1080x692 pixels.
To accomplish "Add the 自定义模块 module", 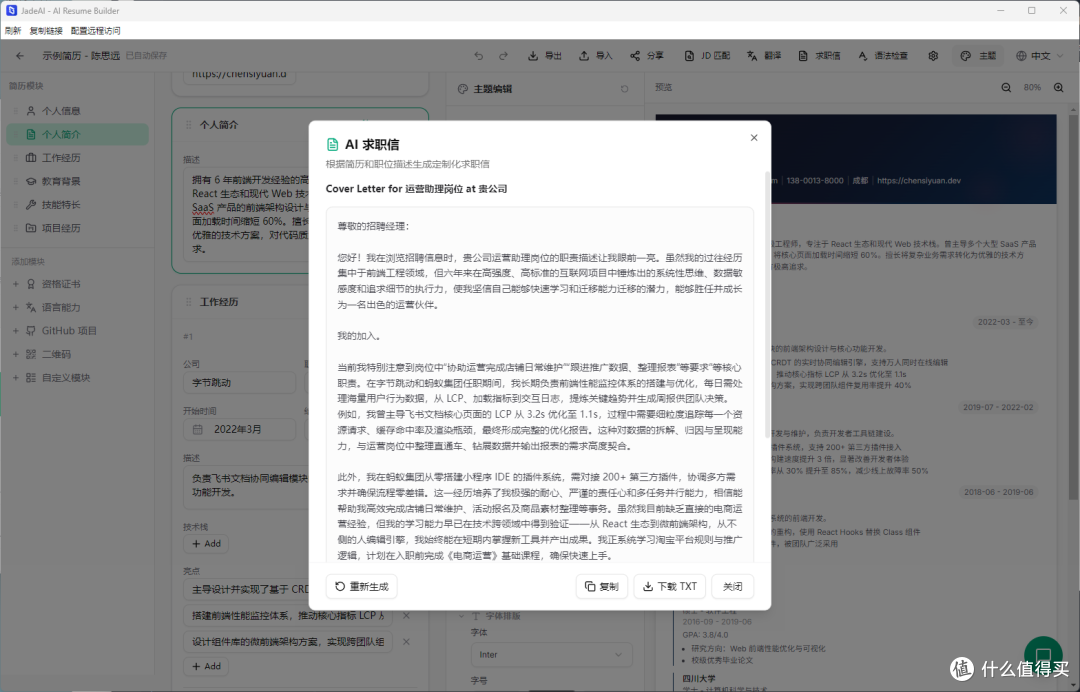I will [x=78, y=377].
